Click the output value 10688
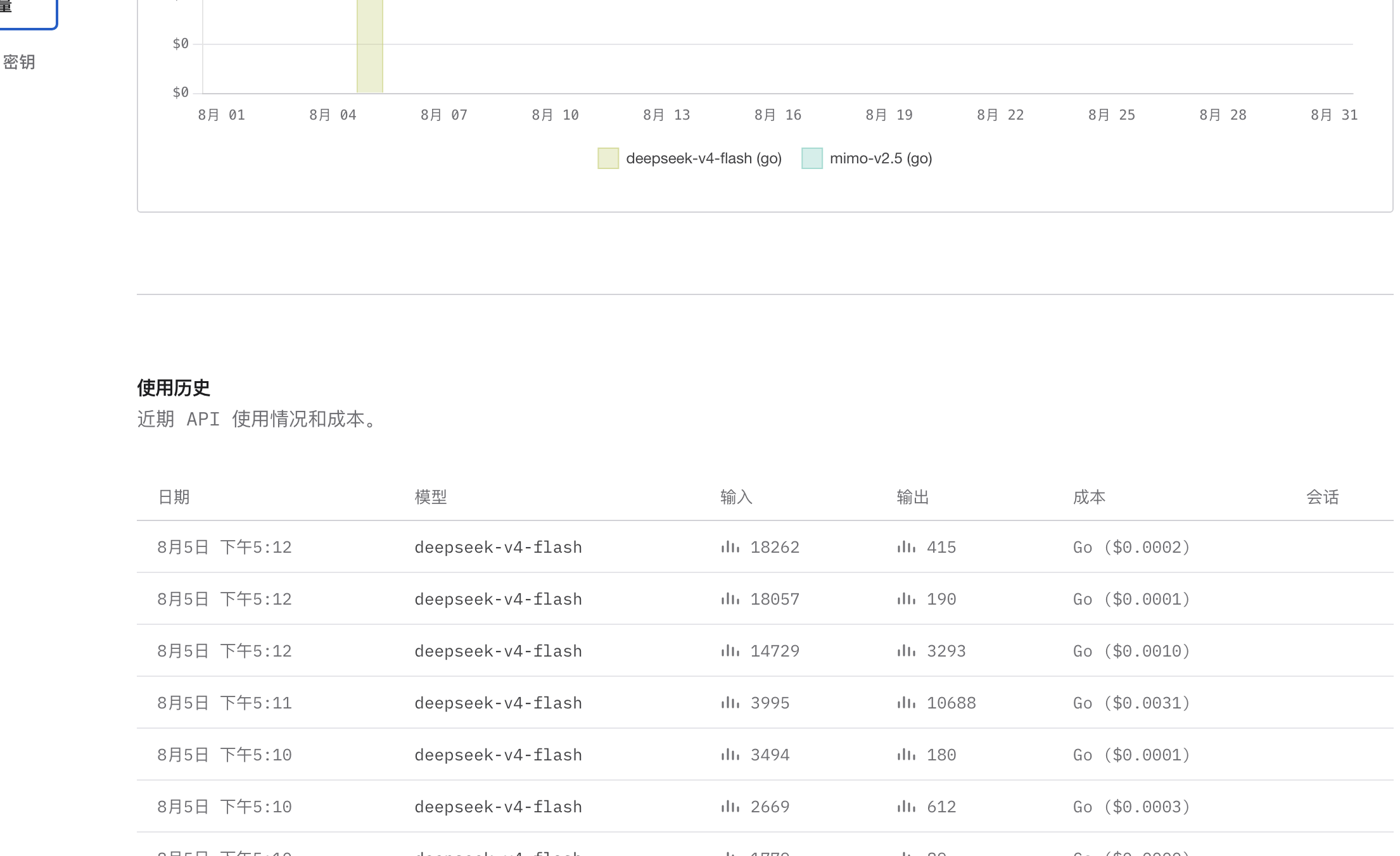This screenshot has width=1400, height=856. click(x=951, y=703)
